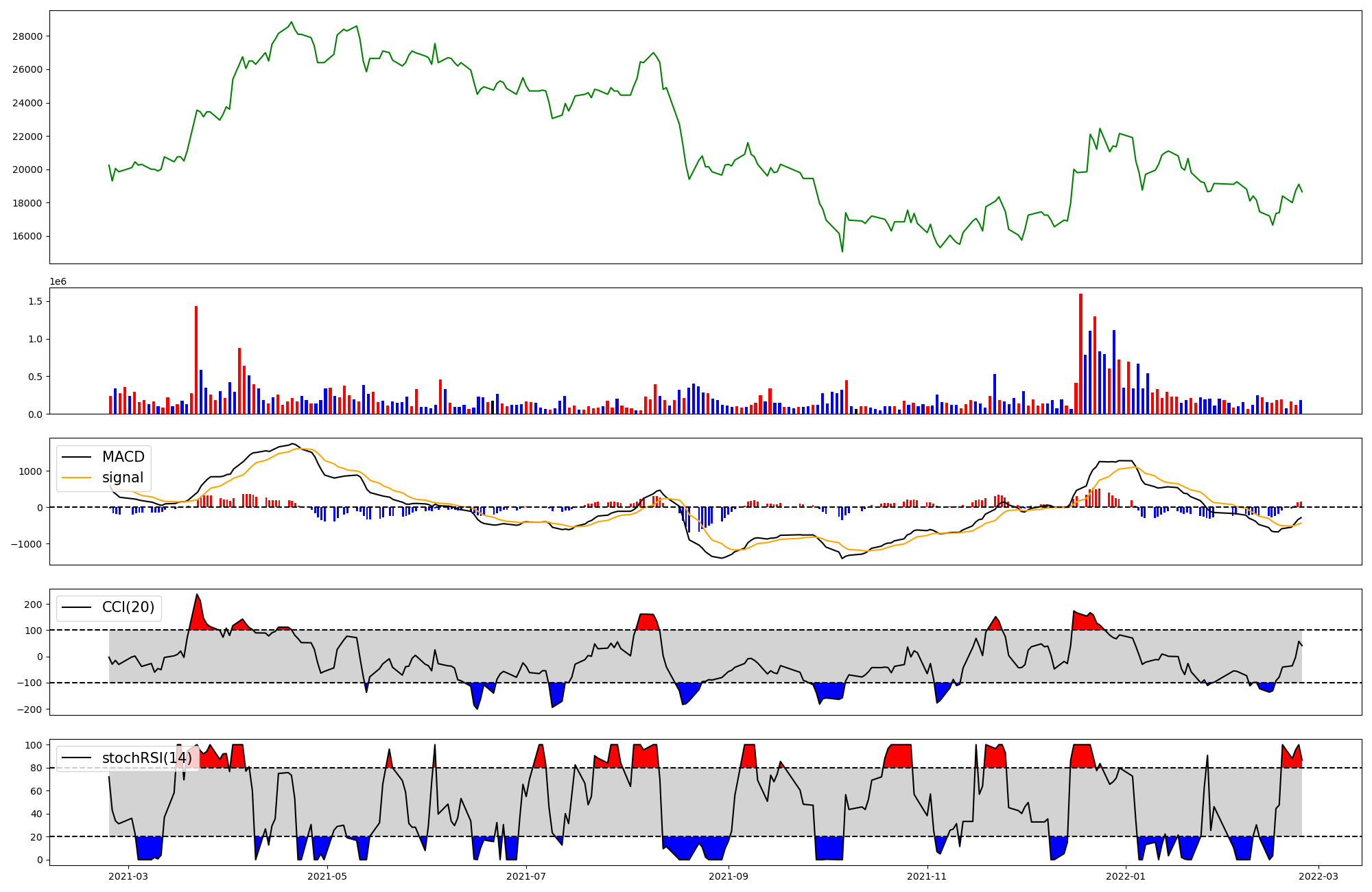Image resolution: width=1372 pixels, height=892 pixels.
Task: Click the black MACD line swatch in legend
Action: click(x=77, y=458)
